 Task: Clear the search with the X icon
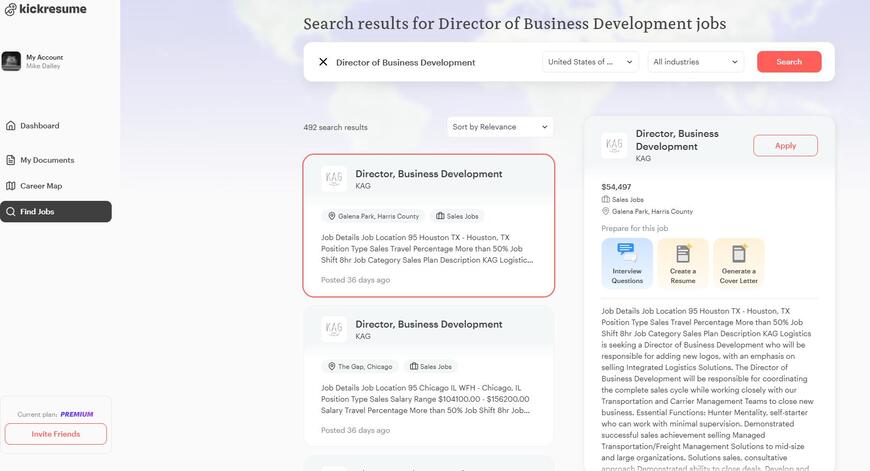click(323, 62)
